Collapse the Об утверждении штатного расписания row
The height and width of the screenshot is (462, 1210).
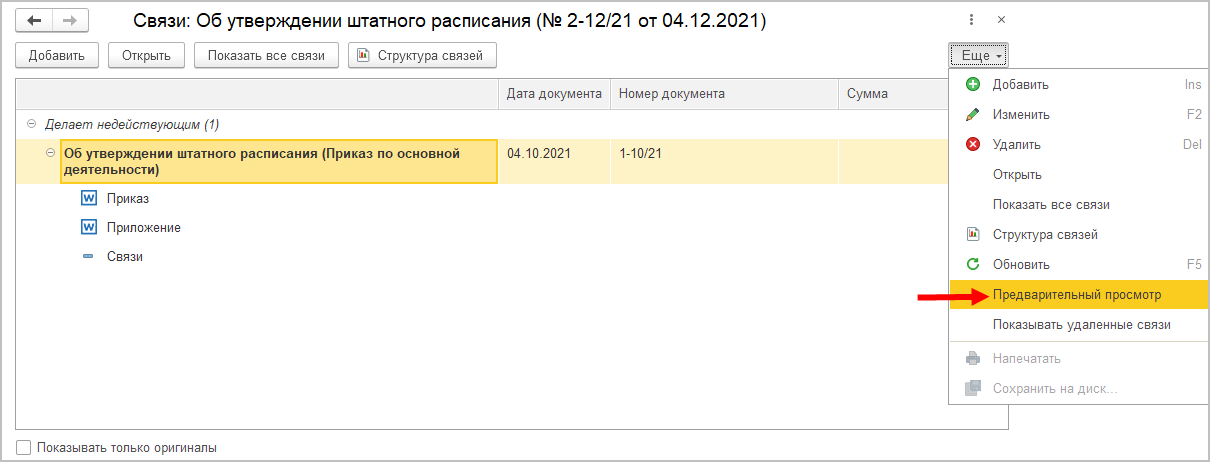[x=51, y=153]
